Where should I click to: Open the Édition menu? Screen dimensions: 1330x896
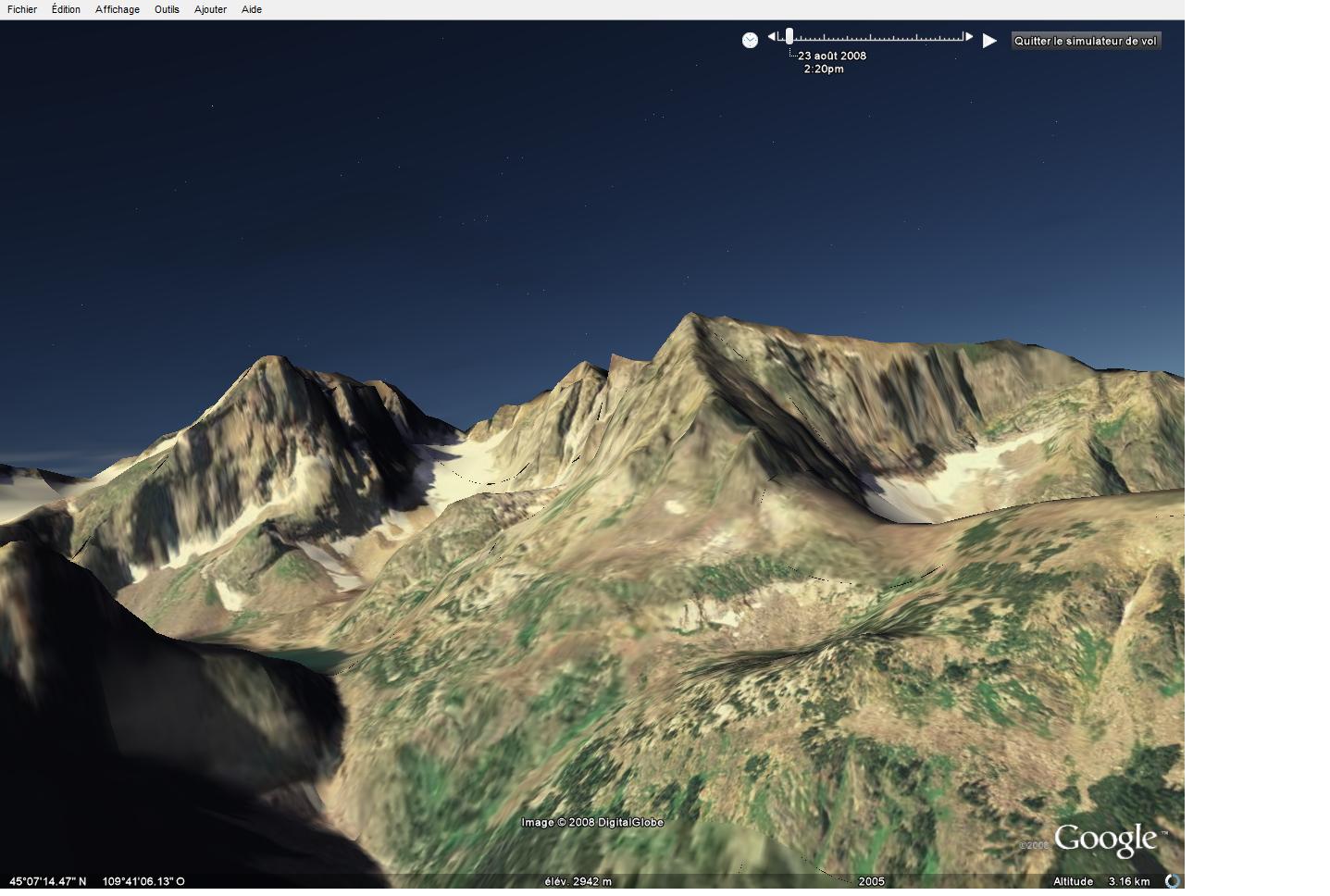[x=66, y=9]
